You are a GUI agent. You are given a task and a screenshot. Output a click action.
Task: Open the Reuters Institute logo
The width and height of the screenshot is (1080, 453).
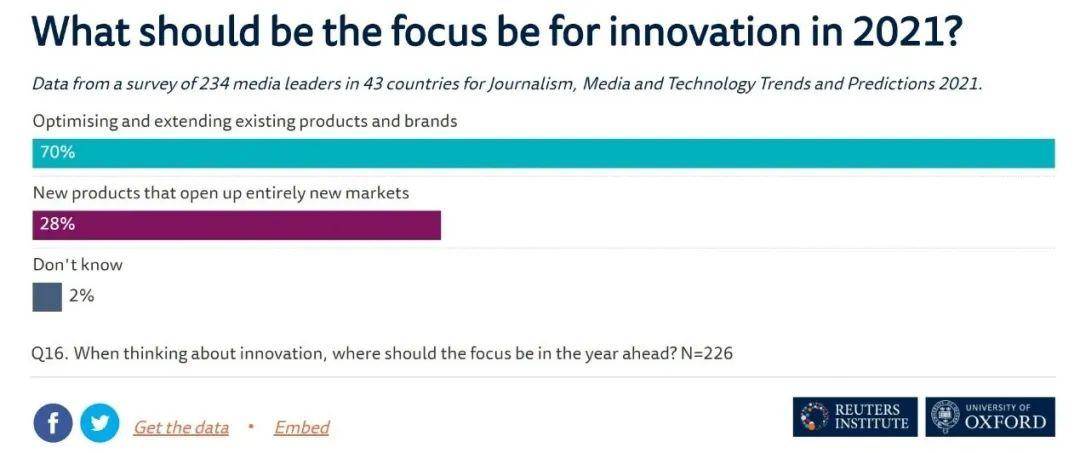pyautogui.click(x=855, y=417)
